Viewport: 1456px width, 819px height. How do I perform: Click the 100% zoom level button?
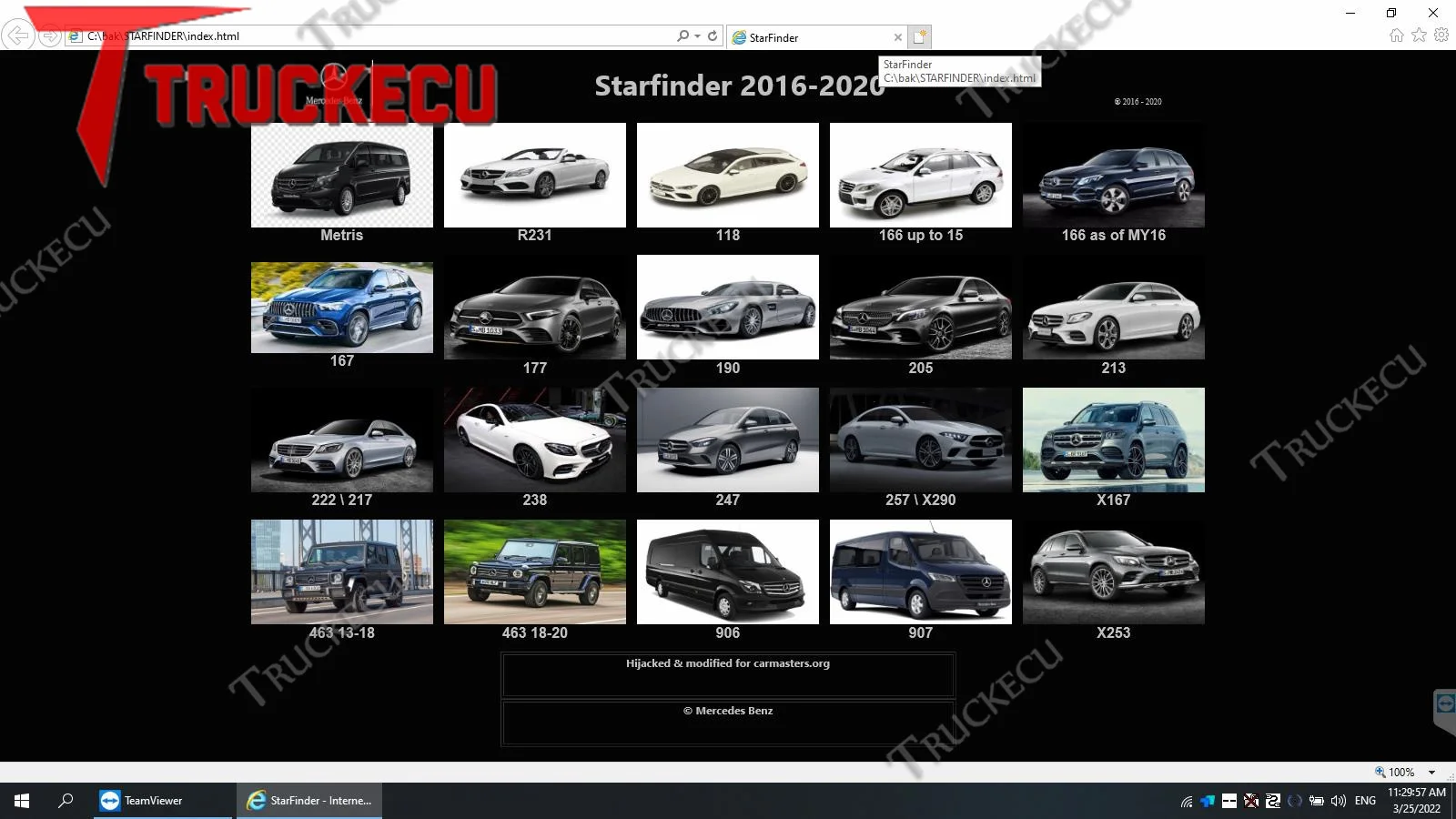(x=1395, y=773)
